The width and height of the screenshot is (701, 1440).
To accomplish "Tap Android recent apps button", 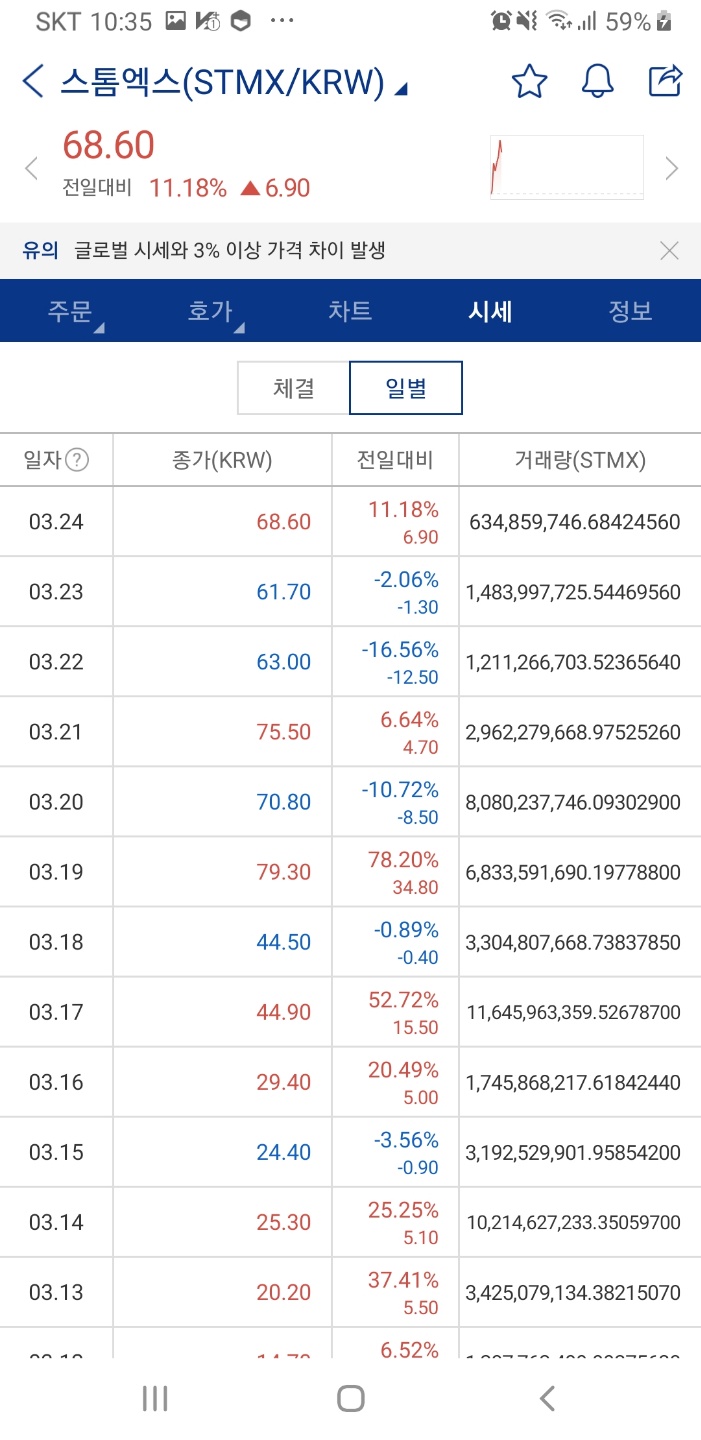I will pos(155,1398).
